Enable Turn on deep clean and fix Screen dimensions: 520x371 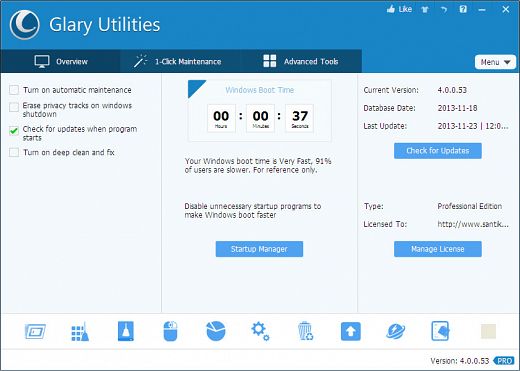[14, 152]
